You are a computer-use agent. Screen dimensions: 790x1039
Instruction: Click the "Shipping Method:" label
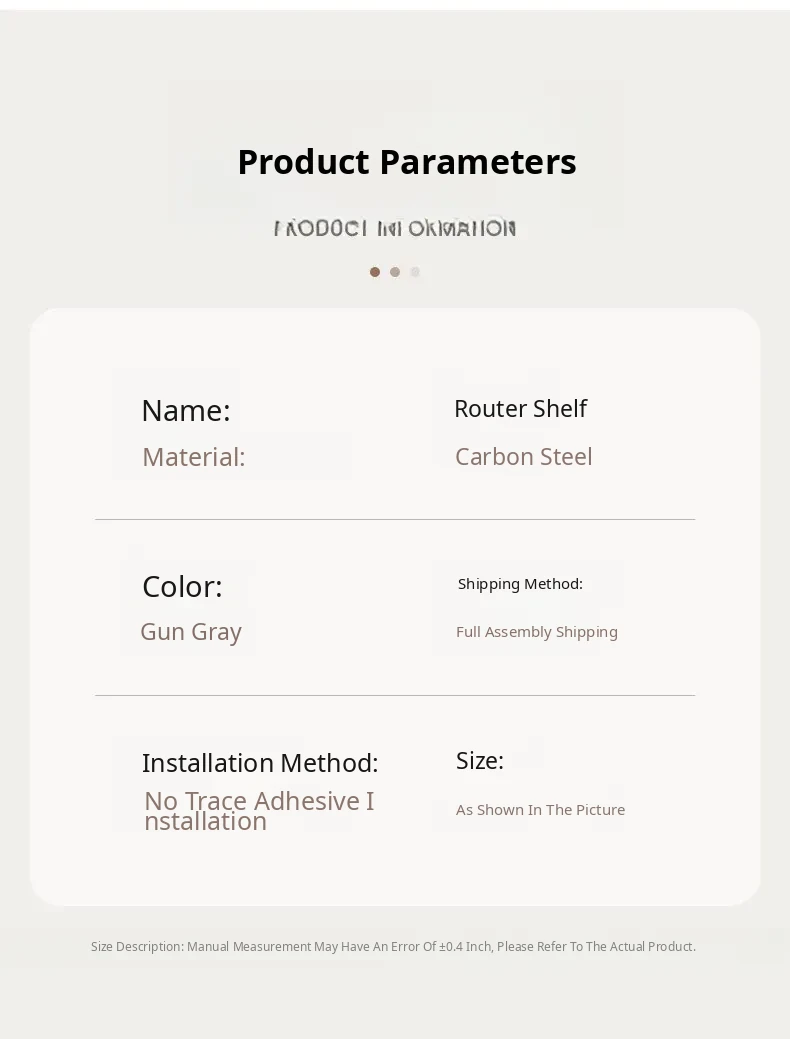pos(520,584)
